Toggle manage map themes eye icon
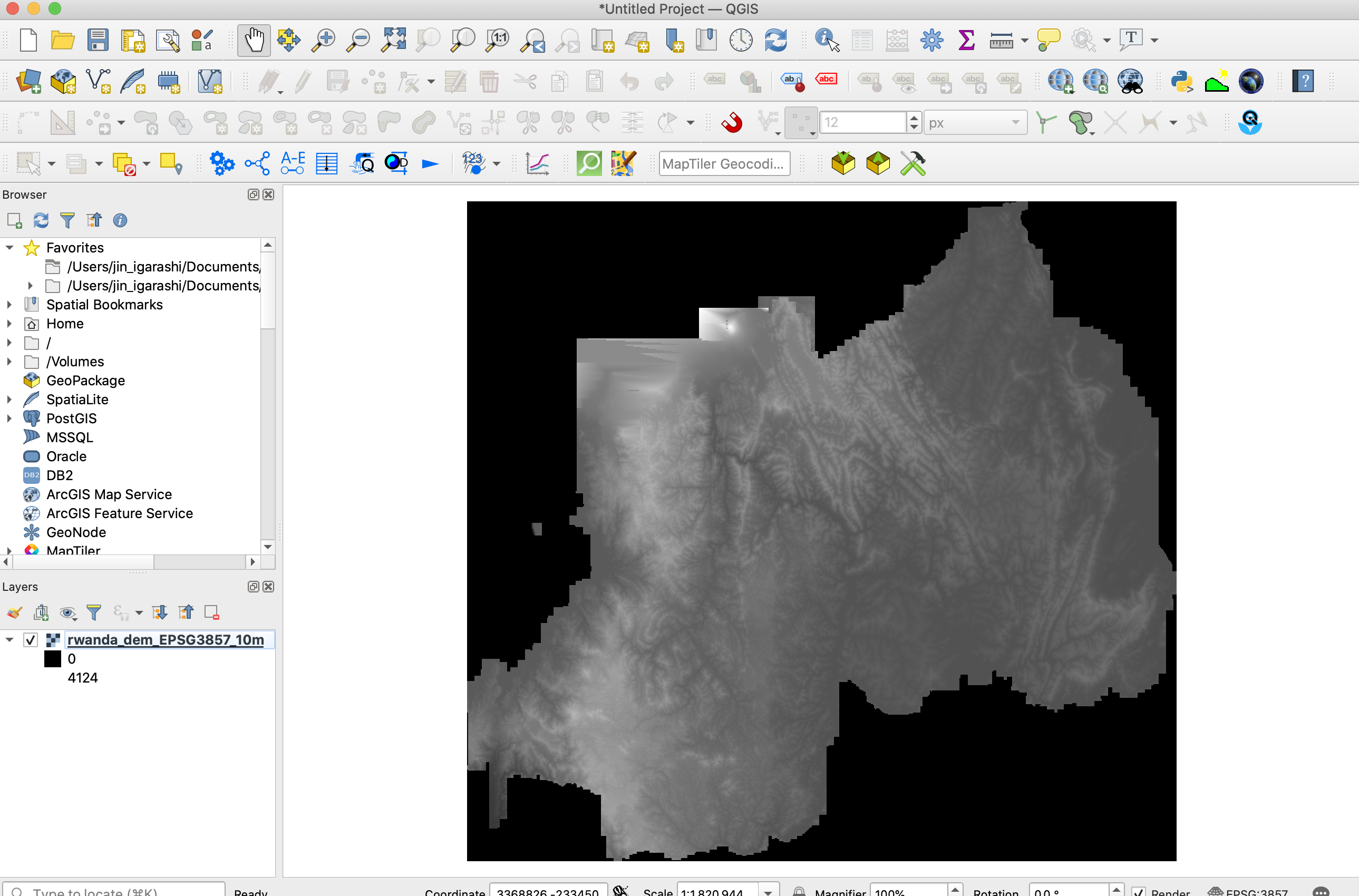Image resolution: width=1359 pixels, height=896 pixels. [x=68, y=612]
